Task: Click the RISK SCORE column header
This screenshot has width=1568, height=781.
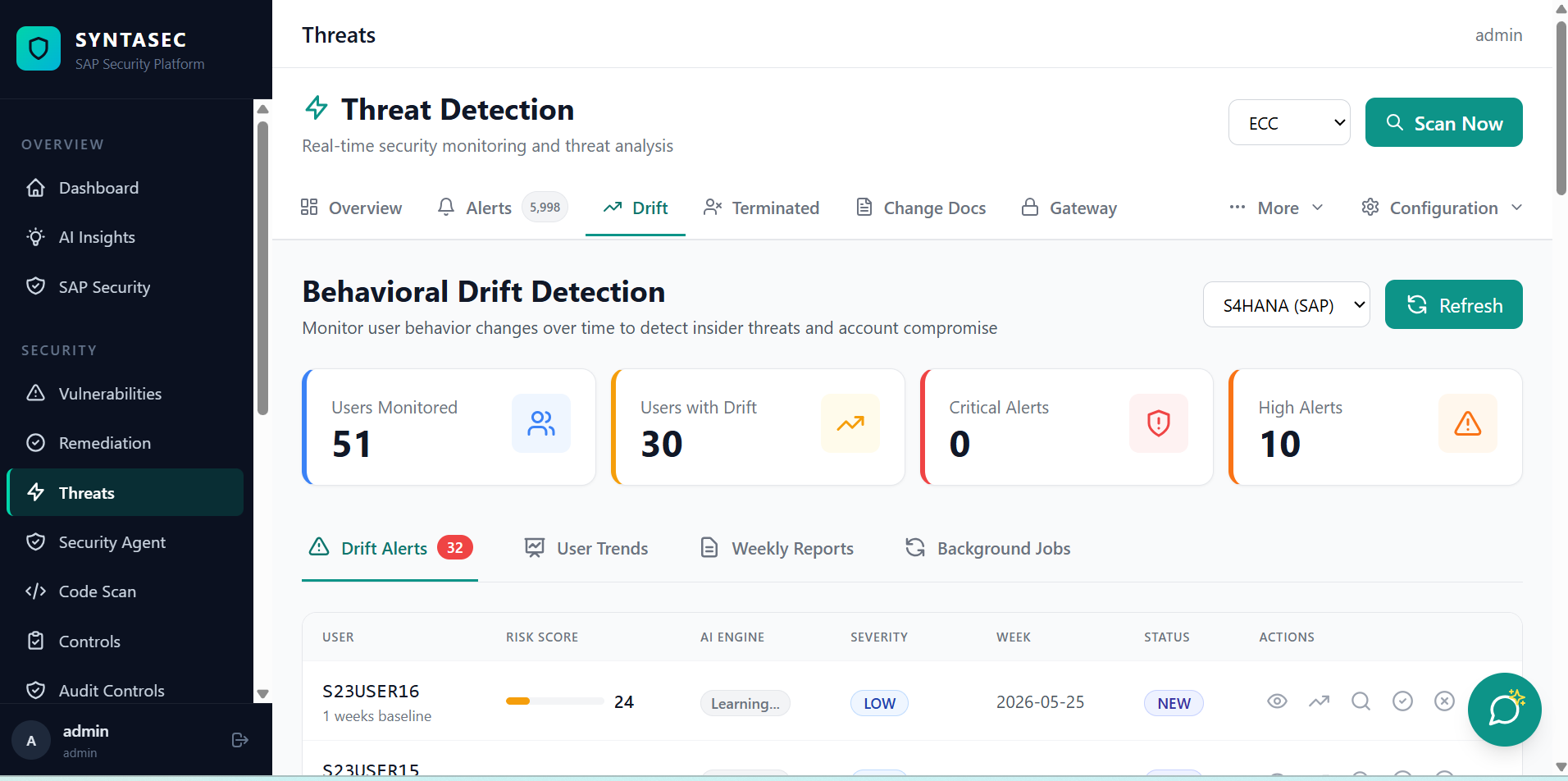Action: click(542, 637)
